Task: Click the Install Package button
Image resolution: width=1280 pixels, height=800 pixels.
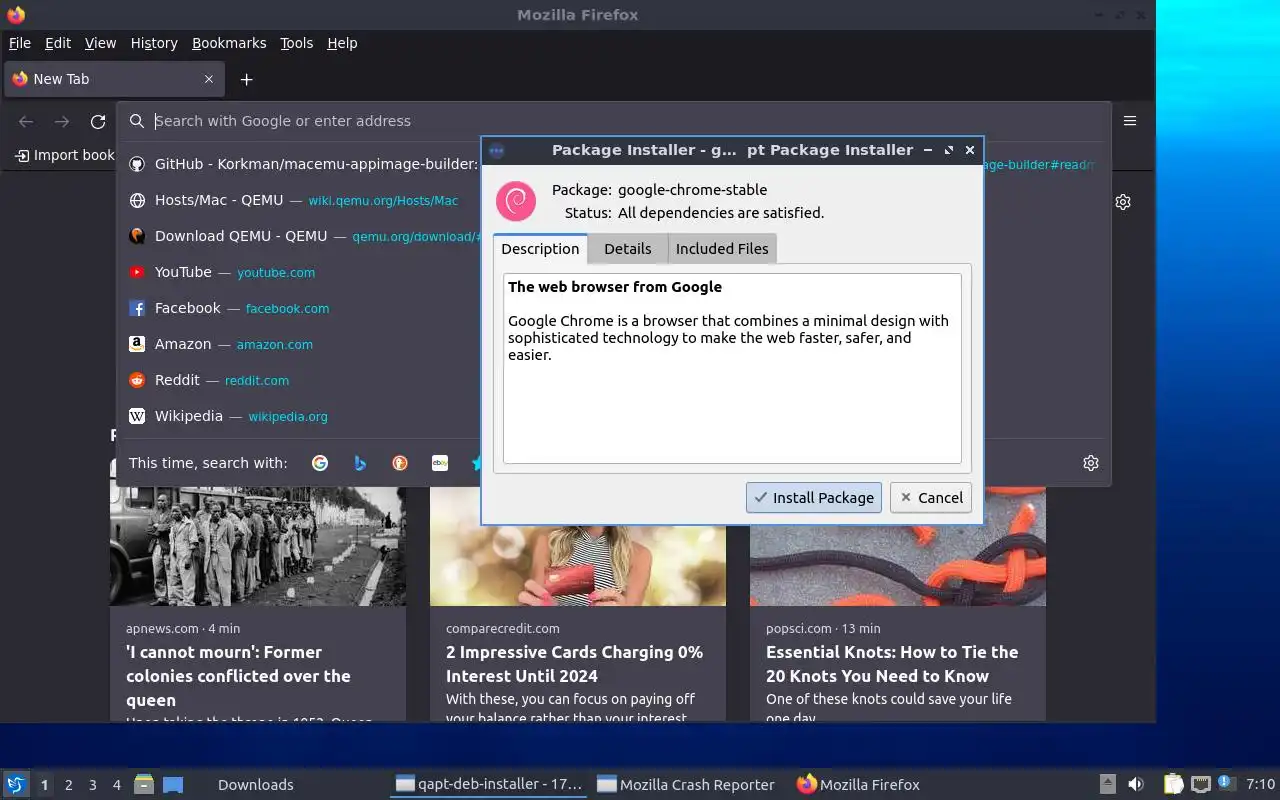Action: pyautogui.click(x=814, y=497)
